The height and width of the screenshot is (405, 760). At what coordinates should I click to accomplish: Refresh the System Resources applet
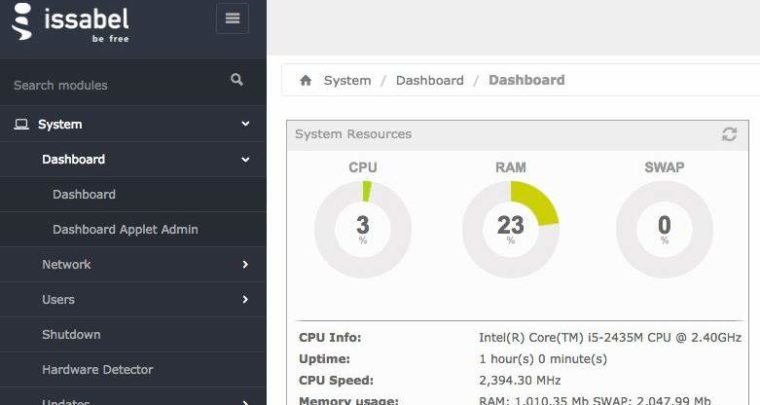(x=729, y=134)
